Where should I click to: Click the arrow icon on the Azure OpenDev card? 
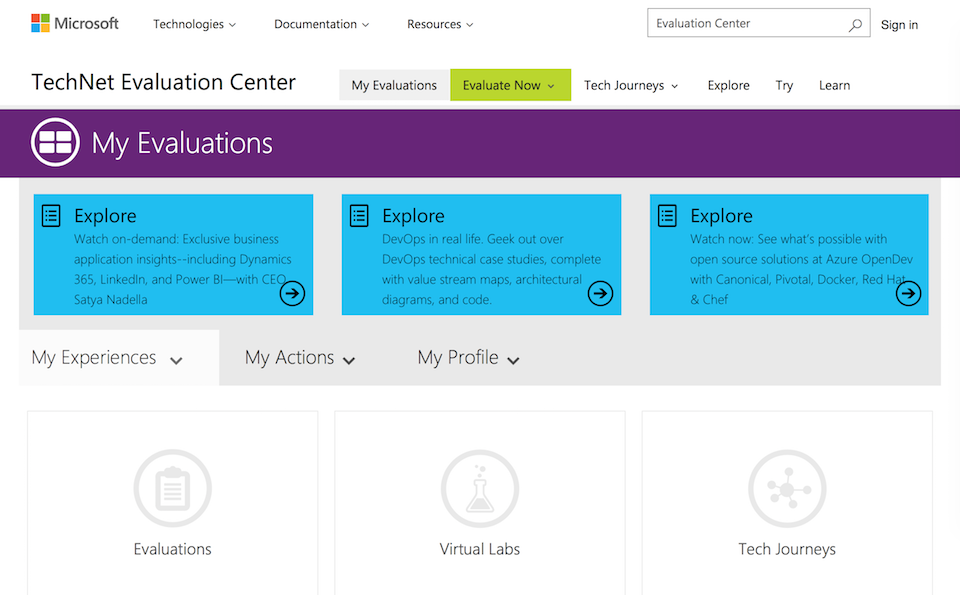(908, 293)
